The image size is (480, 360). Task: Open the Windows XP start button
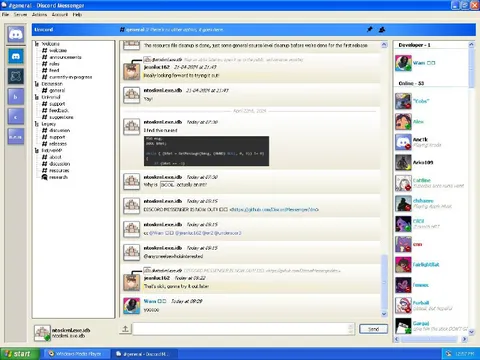pos(20,354)
